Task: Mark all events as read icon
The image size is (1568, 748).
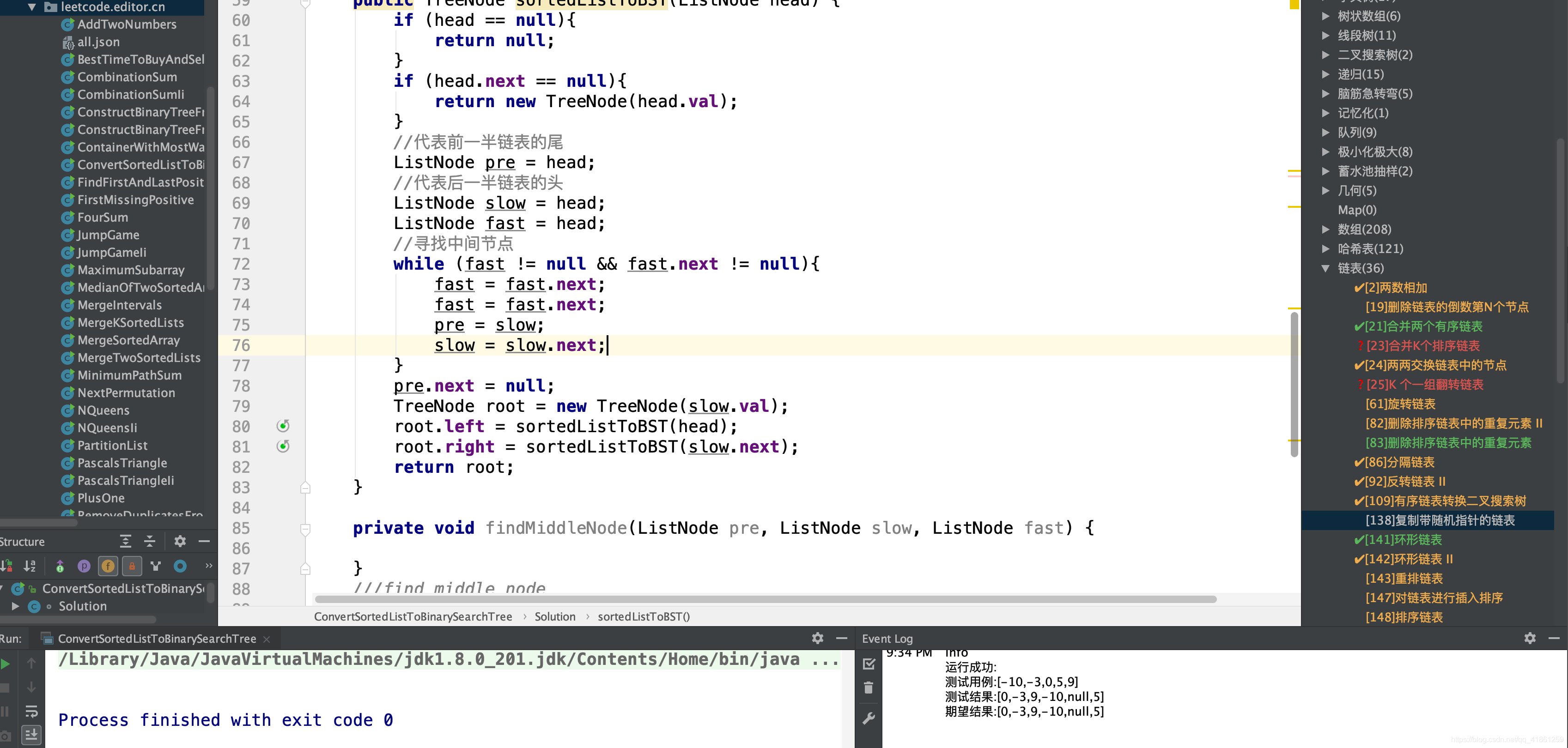Action: point(869,664)
